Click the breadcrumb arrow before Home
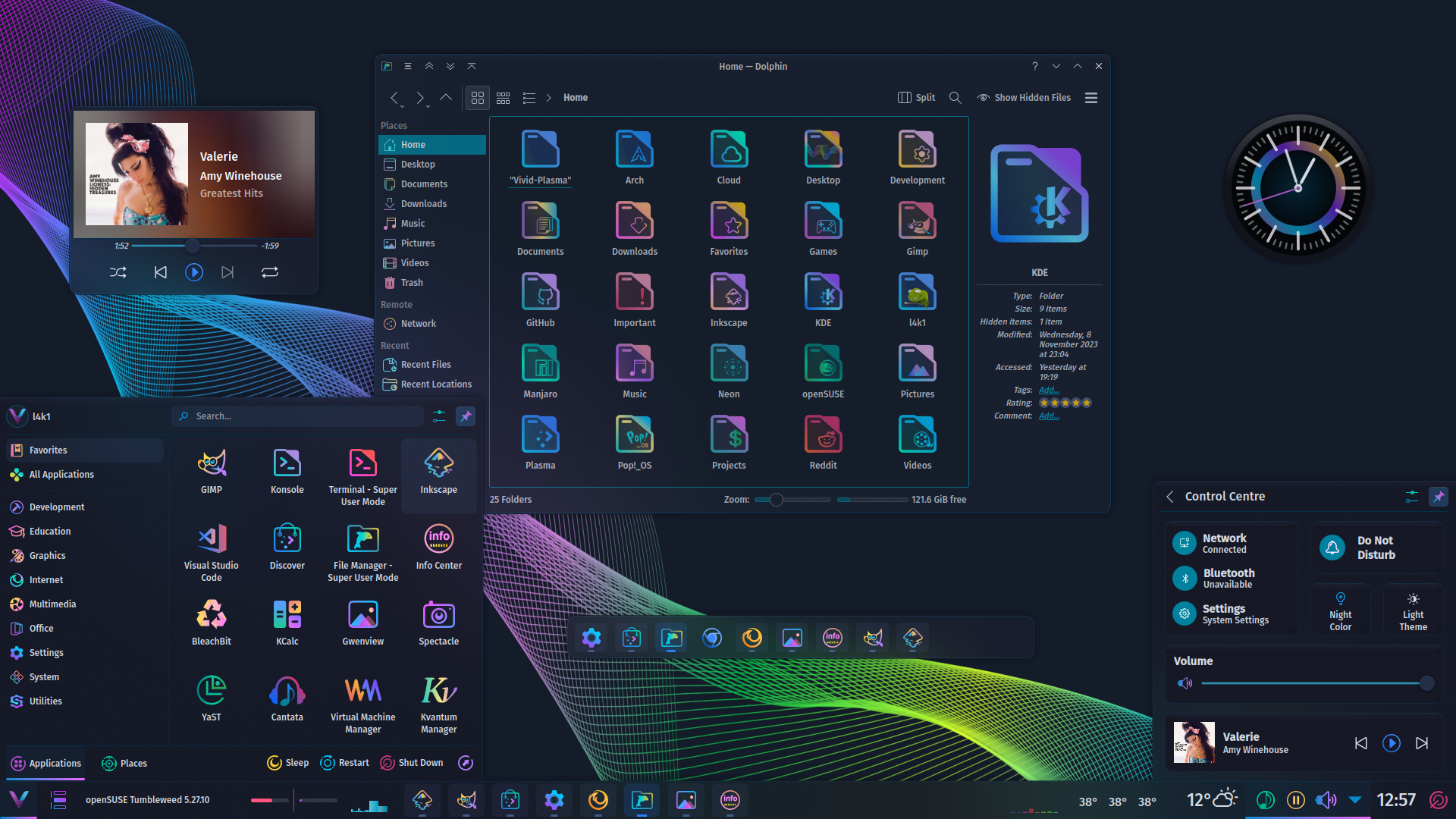Image resolution: width=1456 pixels, height=819 pixels. click(x=548, y=98)
